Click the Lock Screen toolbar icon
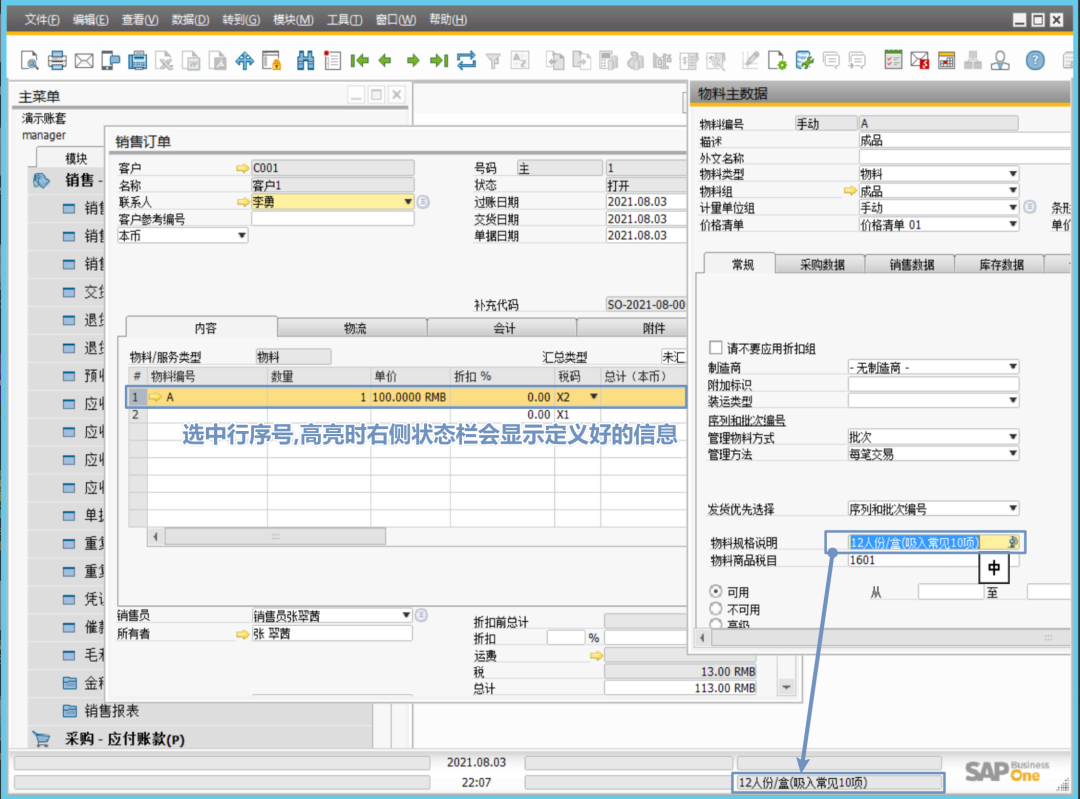 tap(272, 61)
